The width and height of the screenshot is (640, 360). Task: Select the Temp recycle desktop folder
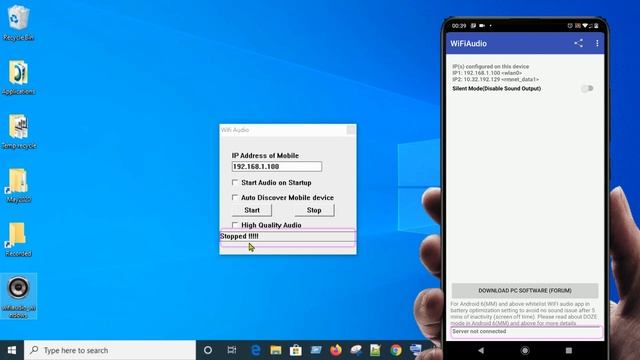point(18,131)
